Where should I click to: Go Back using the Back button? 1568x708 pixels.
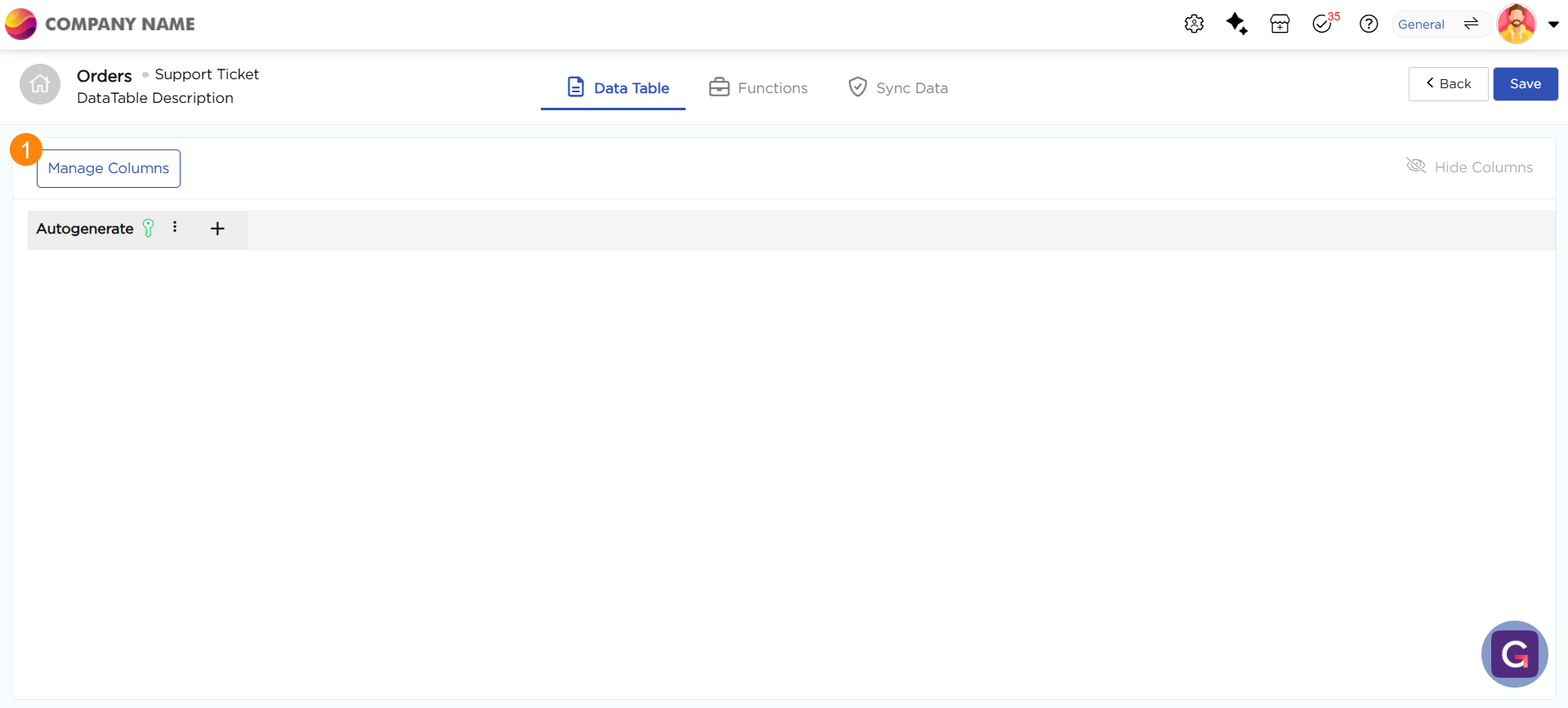1448,84
